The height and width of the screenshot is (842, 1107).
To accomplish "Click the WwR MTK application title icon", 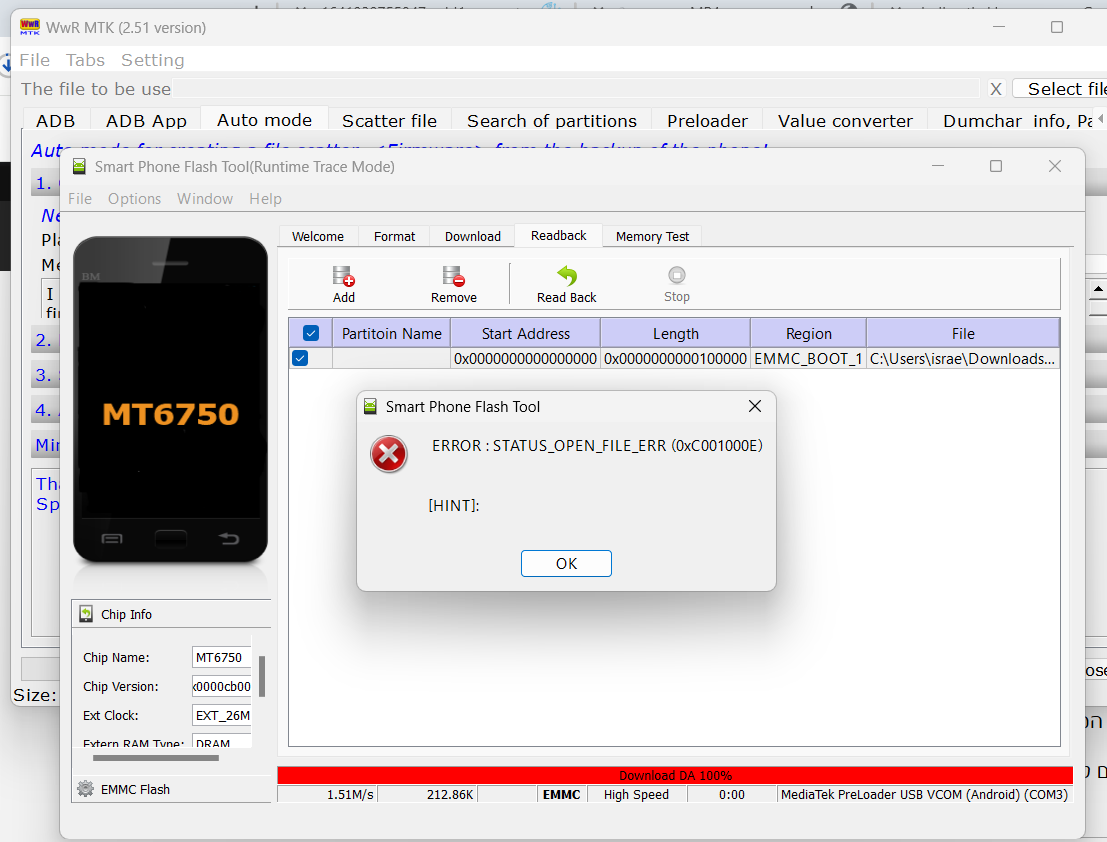I will coord(30,28).
